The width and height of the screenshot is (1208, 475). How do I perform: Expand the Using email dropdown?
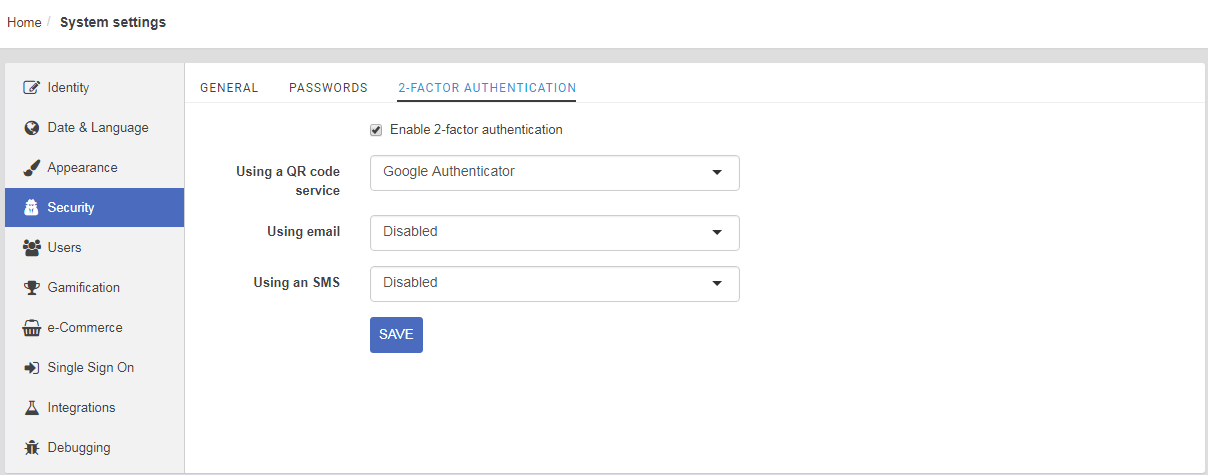pos(555,233)
